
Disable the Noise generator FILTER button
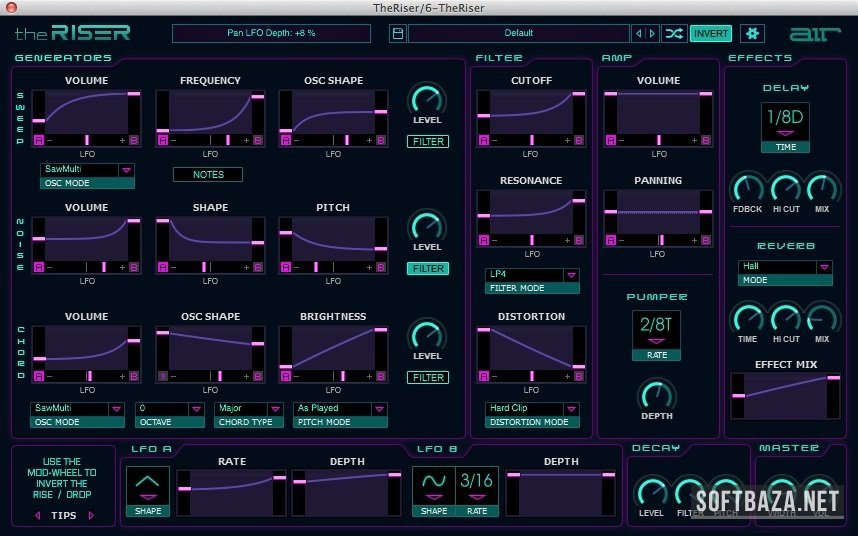click(x=427, y=268)
